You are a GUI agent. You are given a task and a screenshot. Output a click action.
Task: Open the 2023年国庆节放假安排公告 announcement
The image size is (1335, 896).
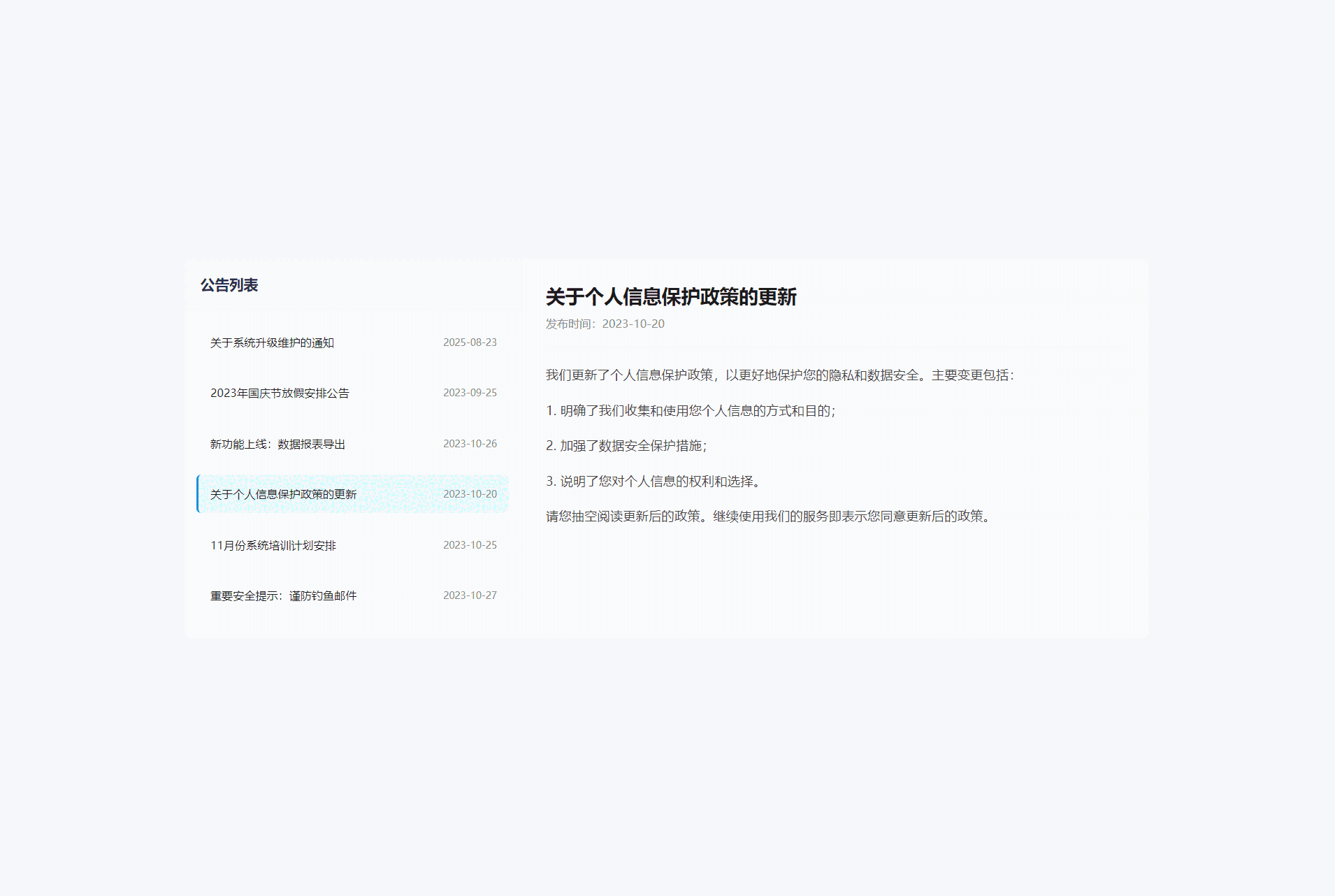[x=280, y=393]
